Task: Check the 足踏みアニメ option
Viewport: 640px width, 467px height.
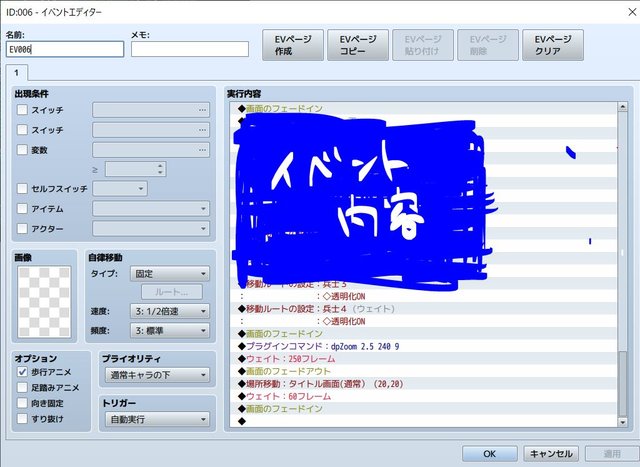Action: tap(22, 387)
